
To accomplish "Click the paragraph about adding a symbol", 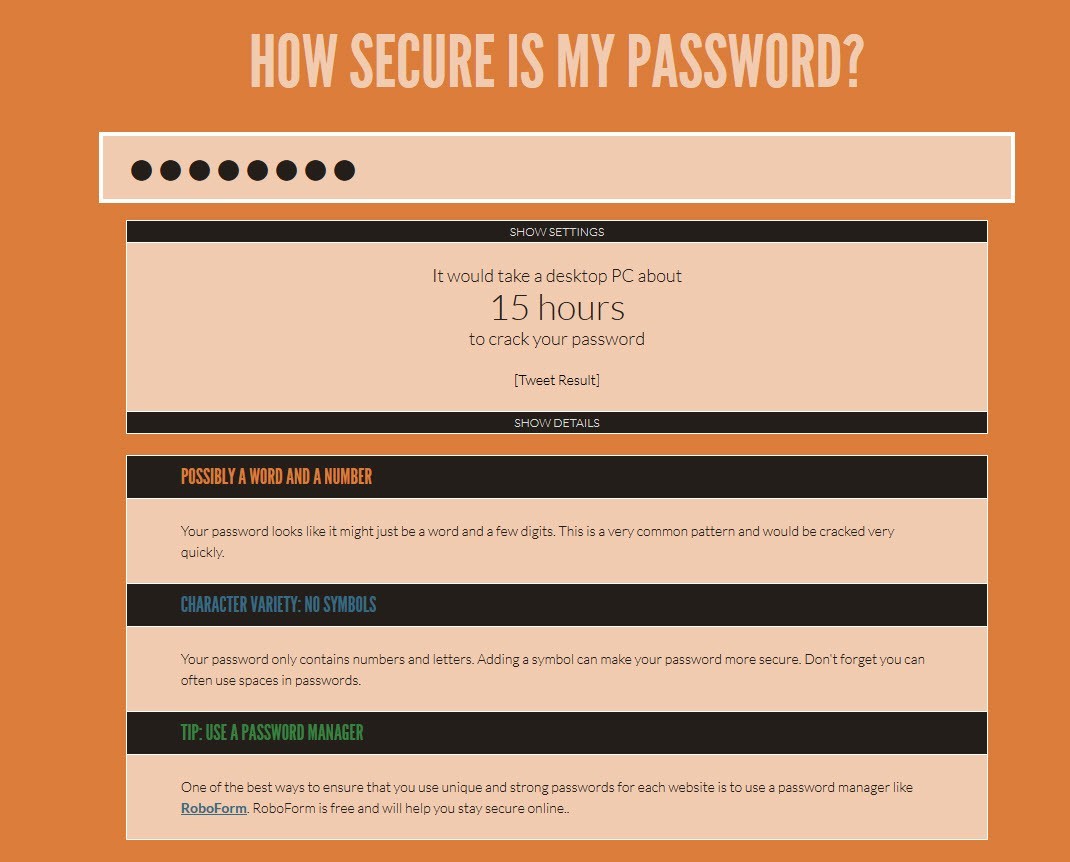I will pyautogui.click(x=553, y=670).
